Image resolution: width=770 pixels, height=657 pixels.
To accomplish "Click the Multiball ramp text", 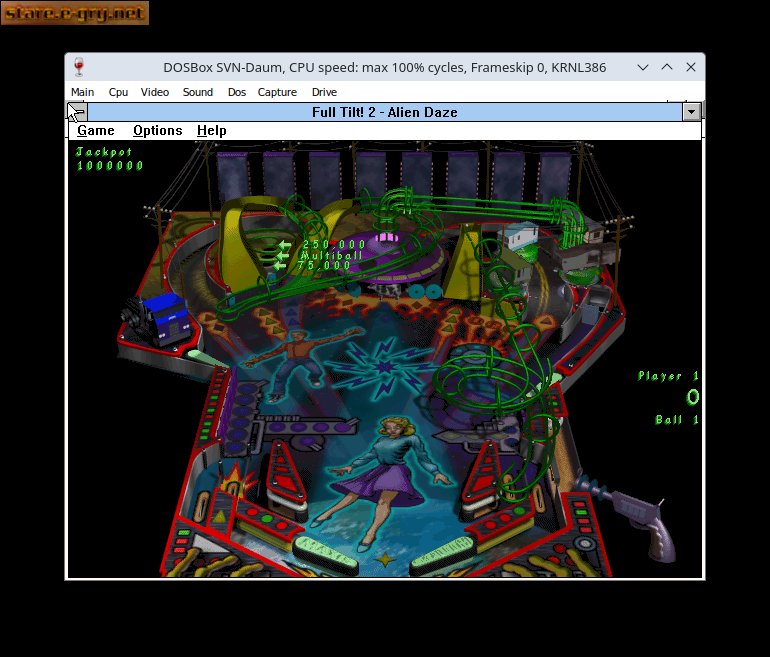I will (x=331, y=255).
